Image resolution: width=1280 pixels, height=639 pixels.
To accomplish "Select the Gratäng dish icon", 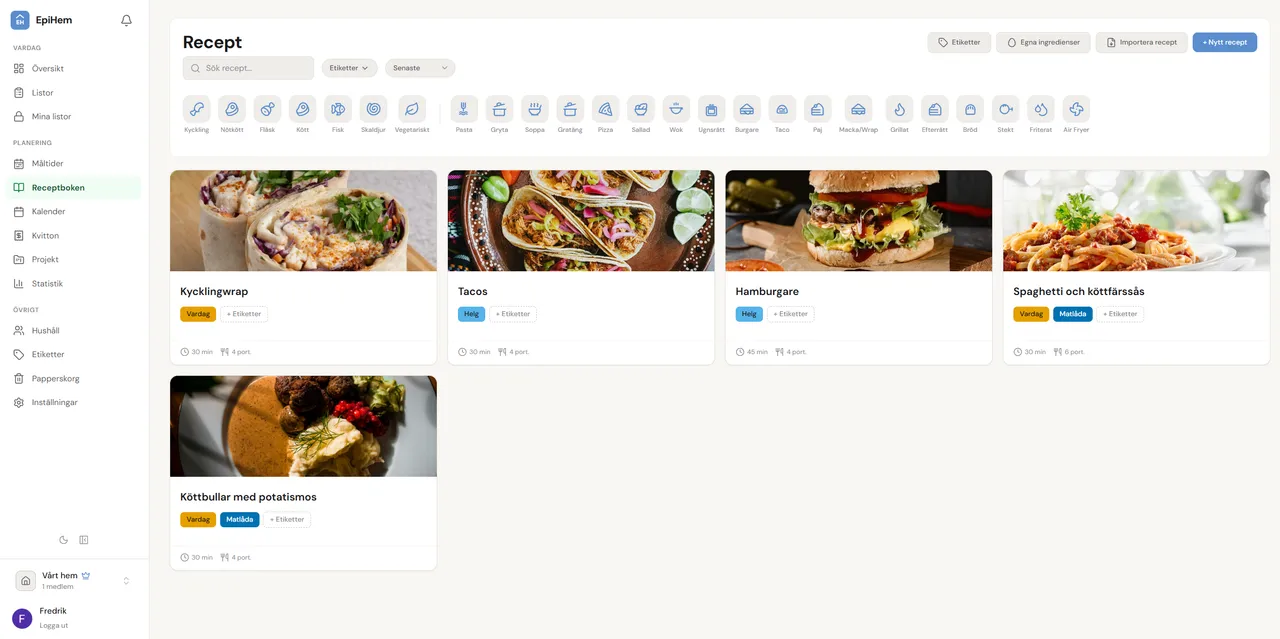I will [570, 109].
